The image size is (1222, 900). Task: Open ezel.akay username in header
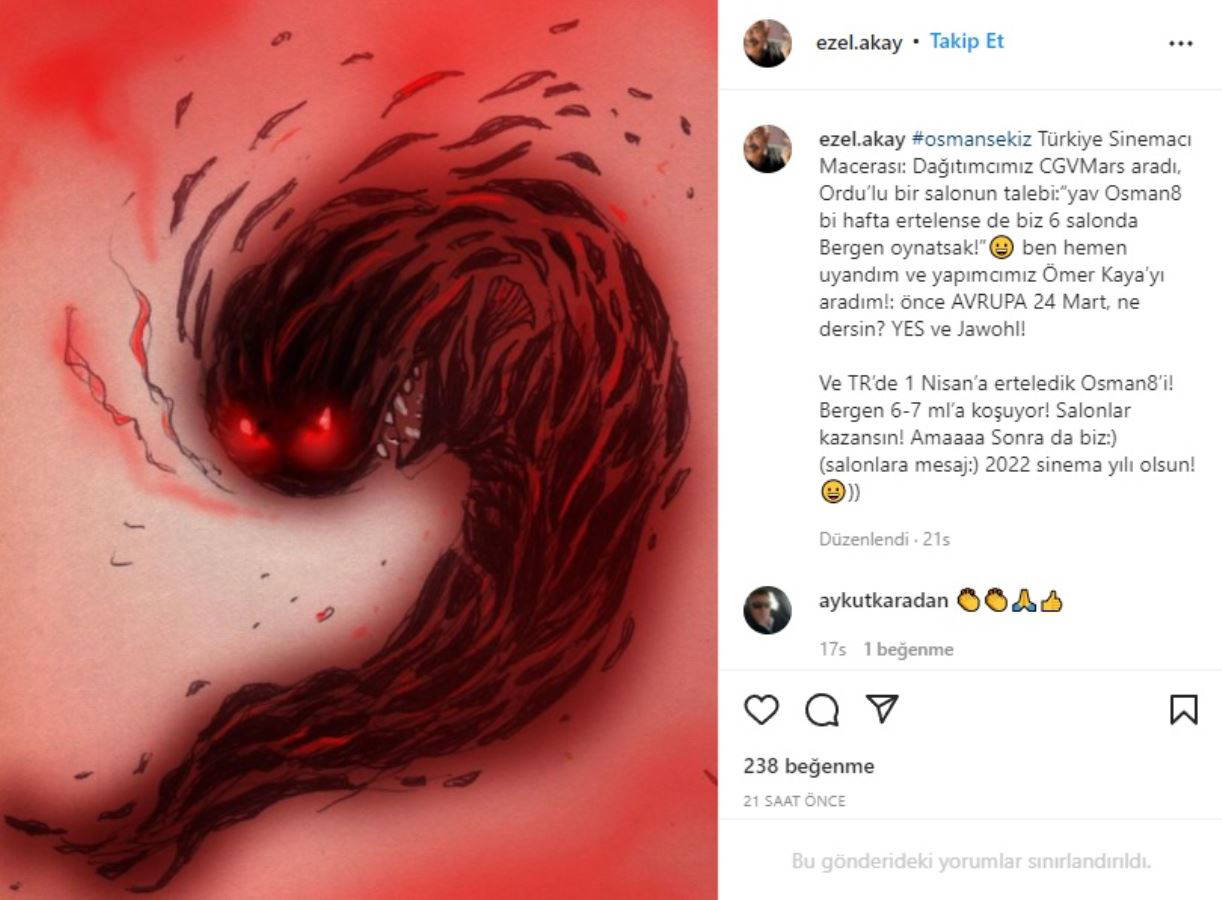pyautogui.click(x=860, y=43)
